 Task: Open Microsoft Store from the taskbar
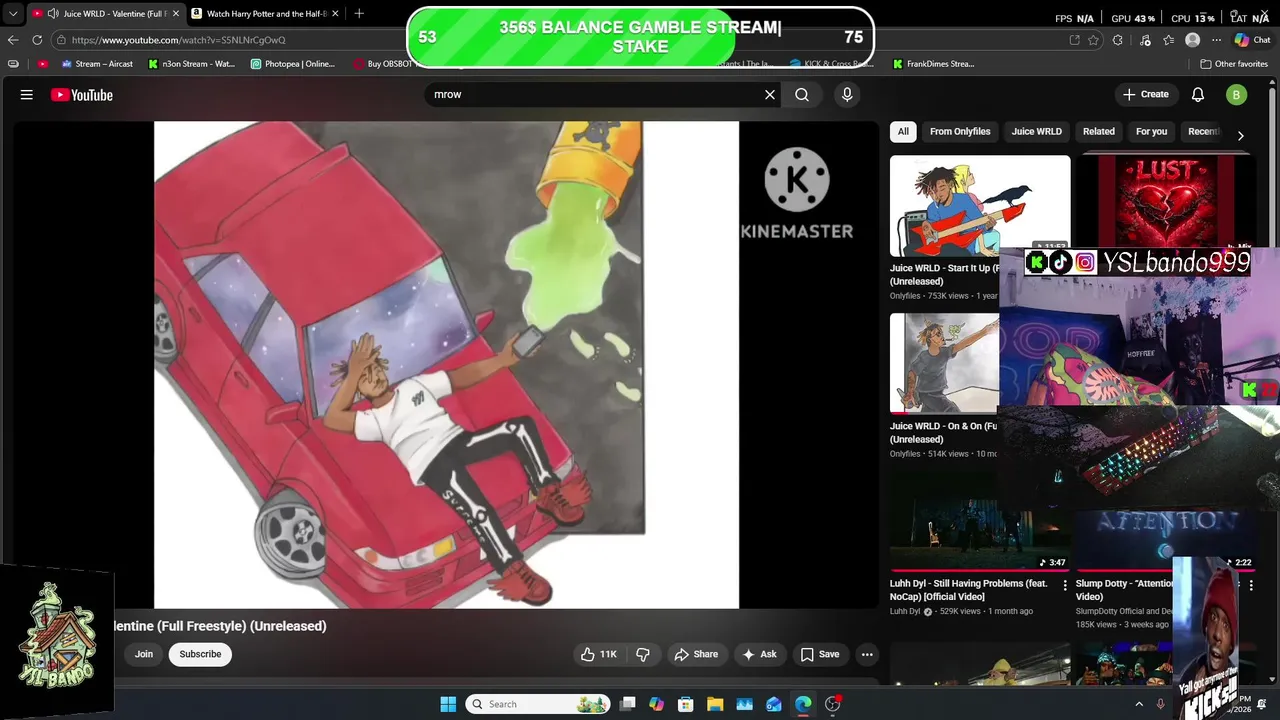pos(685,704)
